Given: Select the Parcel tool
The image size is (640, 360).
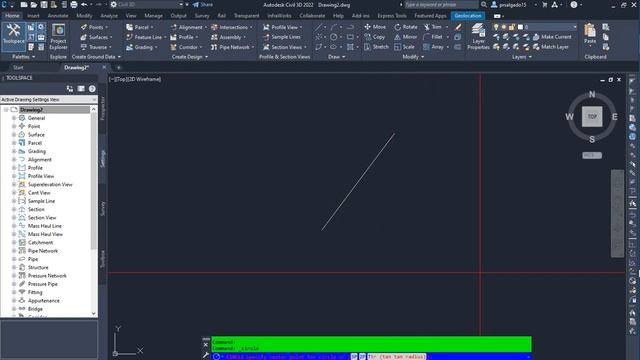Looking at the screenshot, I should 140,27.
